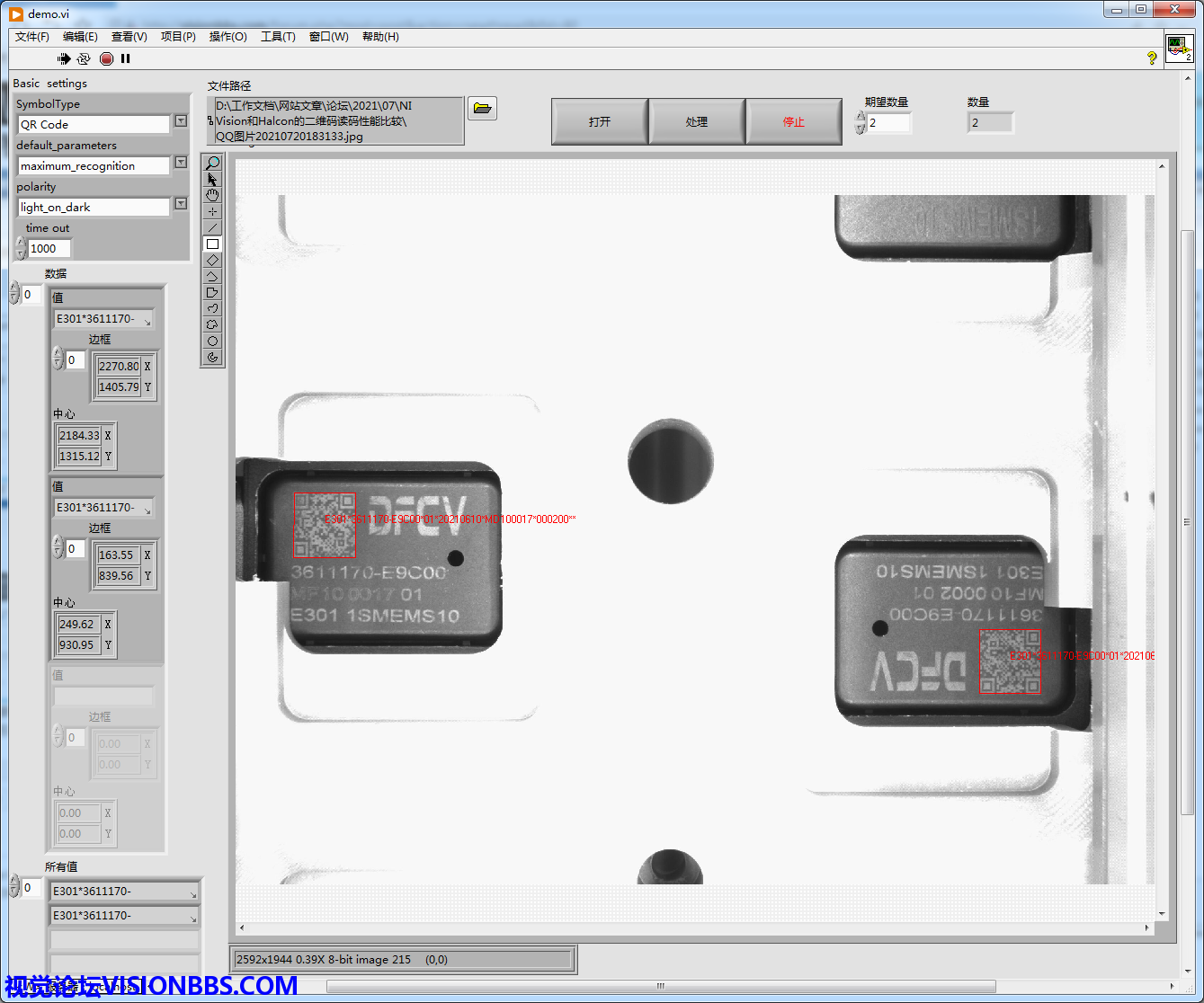Pause the running VI
1204x1003 pixels.
[x=126, y=58]
